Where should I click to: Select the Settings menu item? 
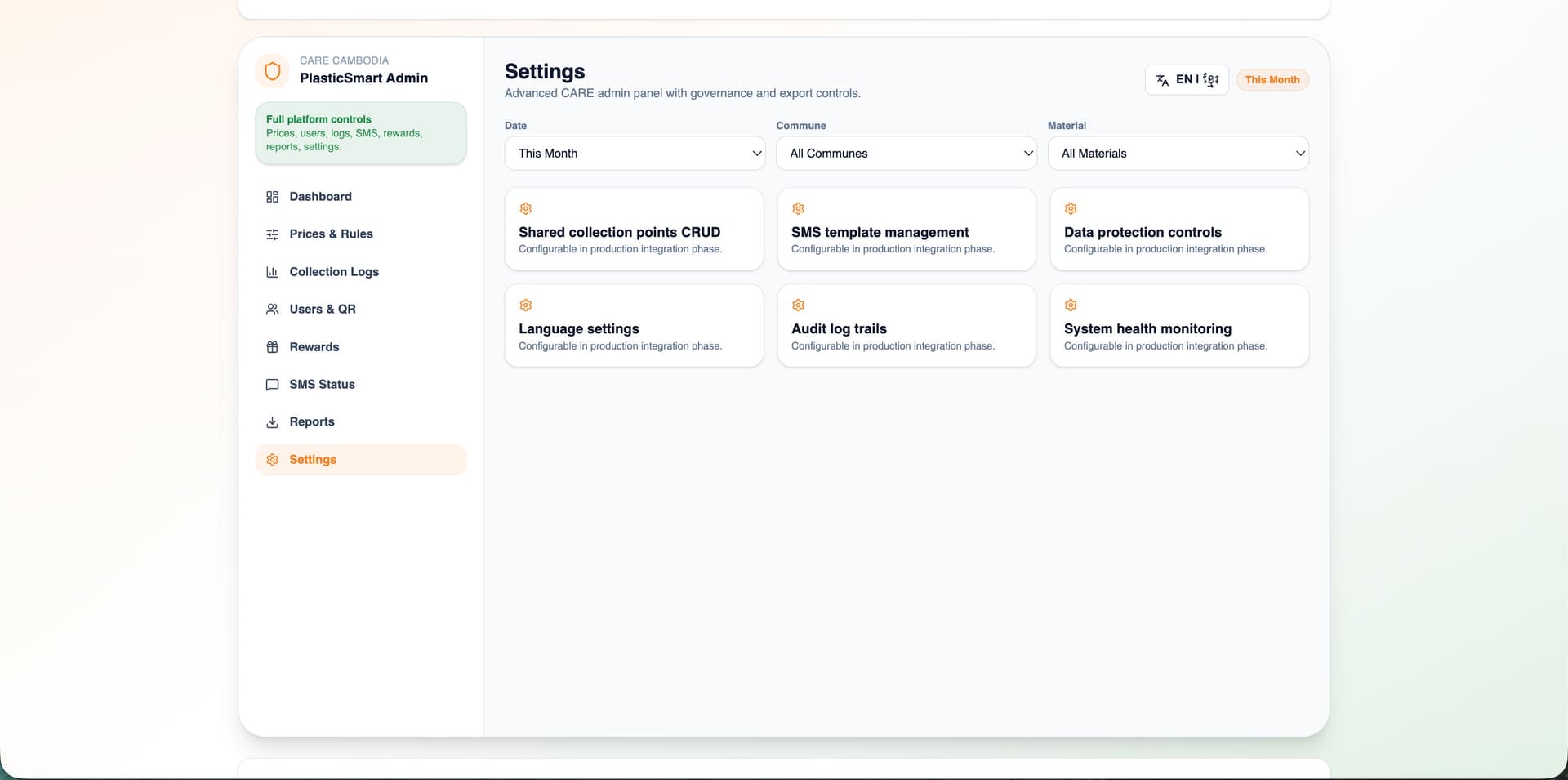pyautogui.click(x=361, y=460)
